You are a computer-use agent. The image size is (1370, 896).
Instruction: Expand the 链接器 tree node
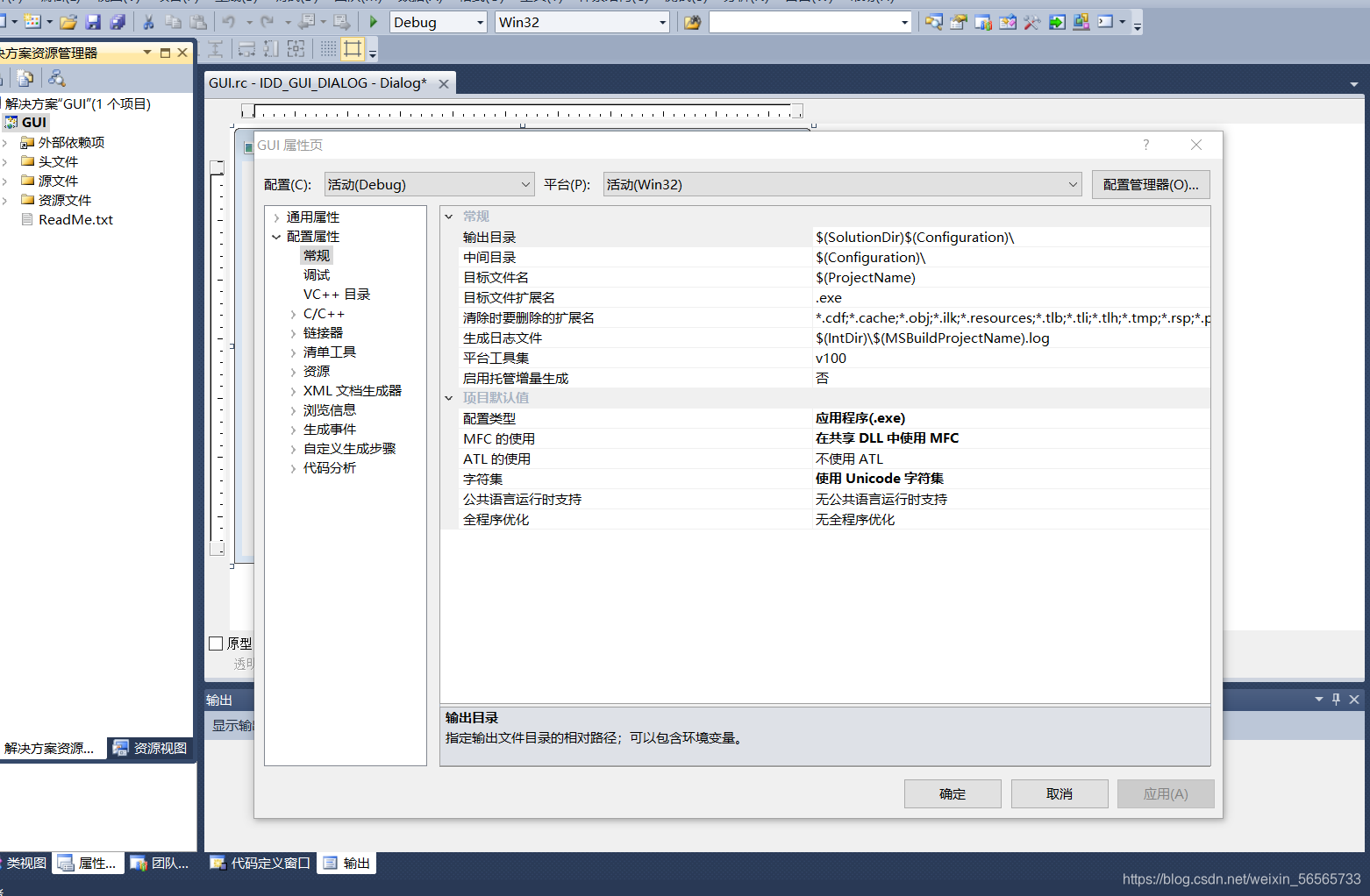pyautogui.click(x=293, y=333)
